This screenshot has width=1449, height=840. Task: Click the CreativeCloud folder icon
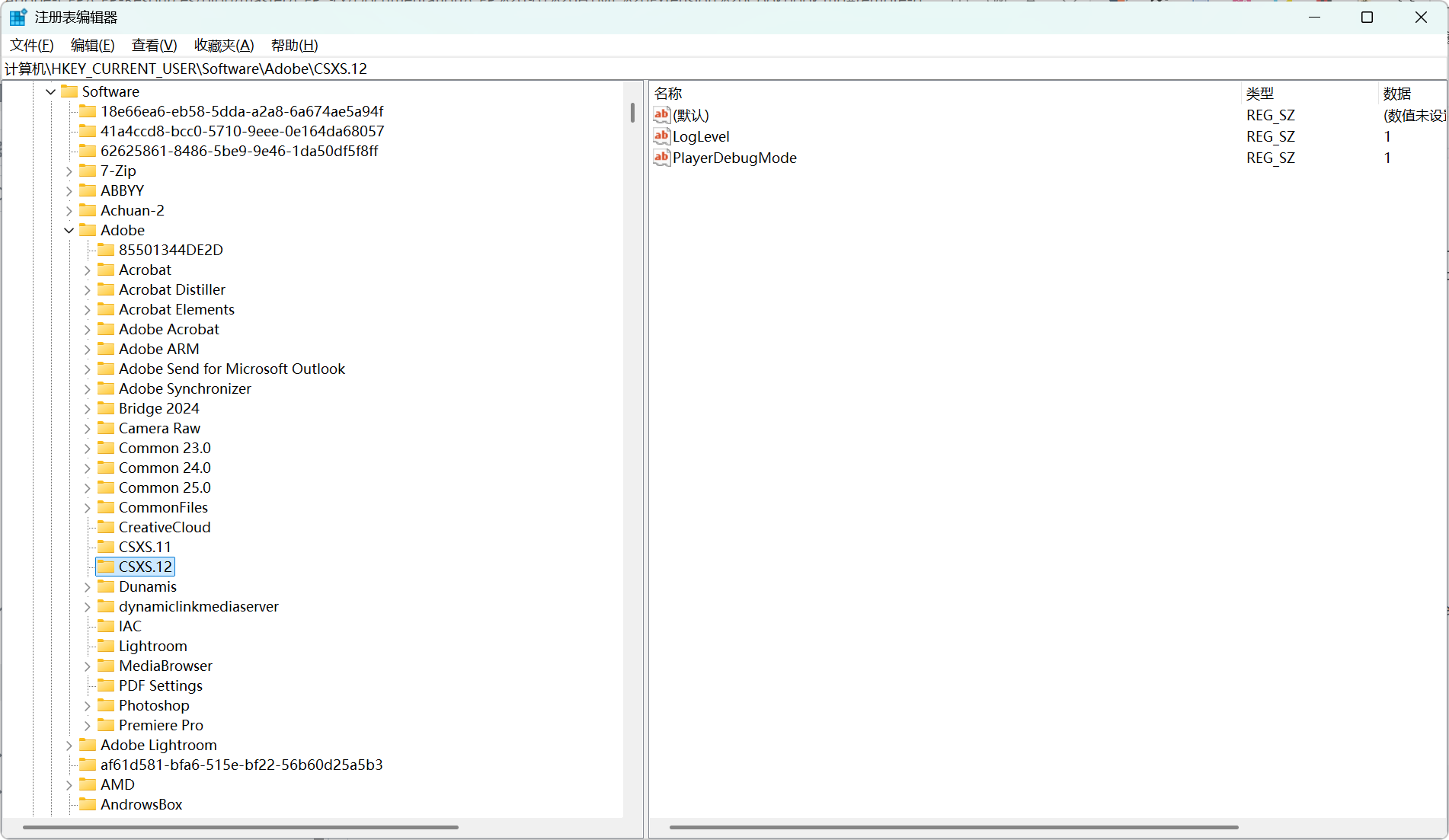click(x=106, y=527)
